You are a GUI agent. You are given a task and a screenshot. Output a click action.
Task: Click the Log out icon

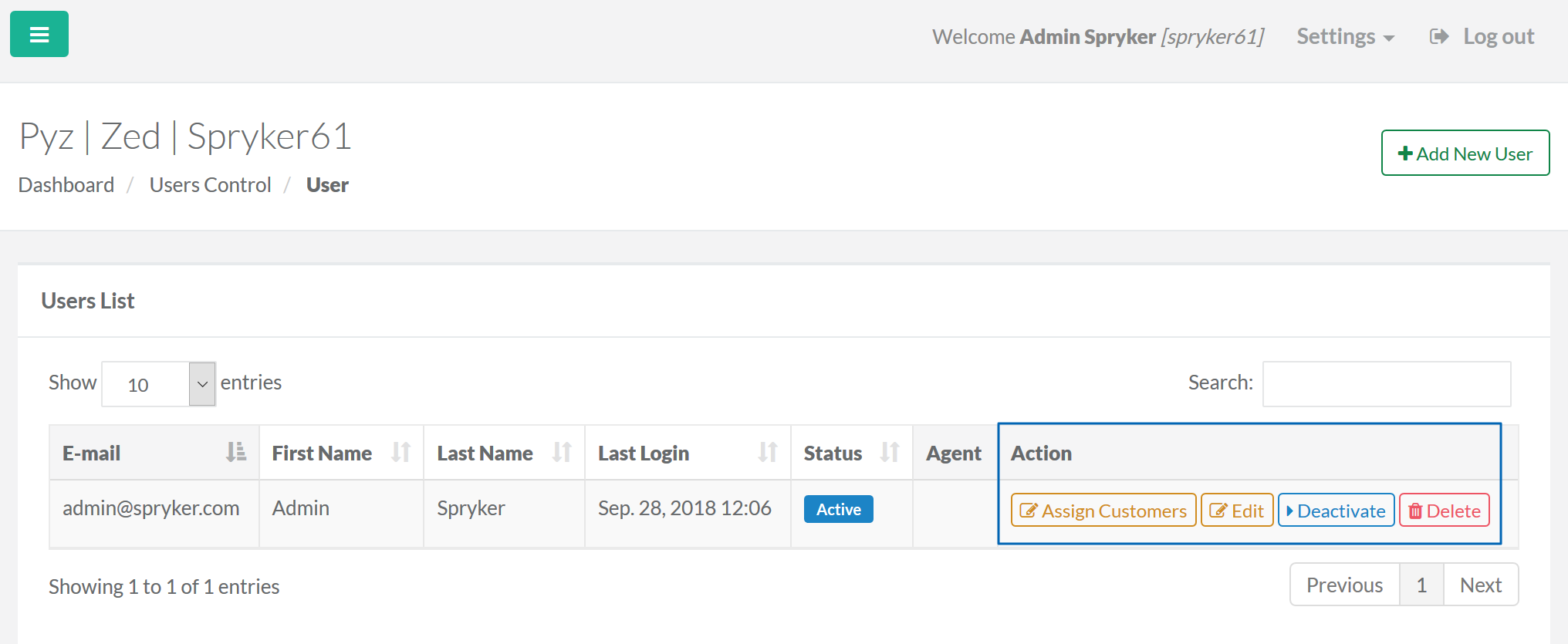(x=1439, y=36)
